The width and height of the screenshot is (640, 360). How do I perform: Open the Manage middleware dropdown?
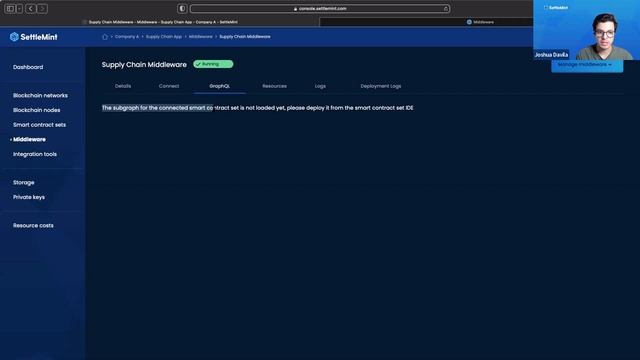(587, 65)
